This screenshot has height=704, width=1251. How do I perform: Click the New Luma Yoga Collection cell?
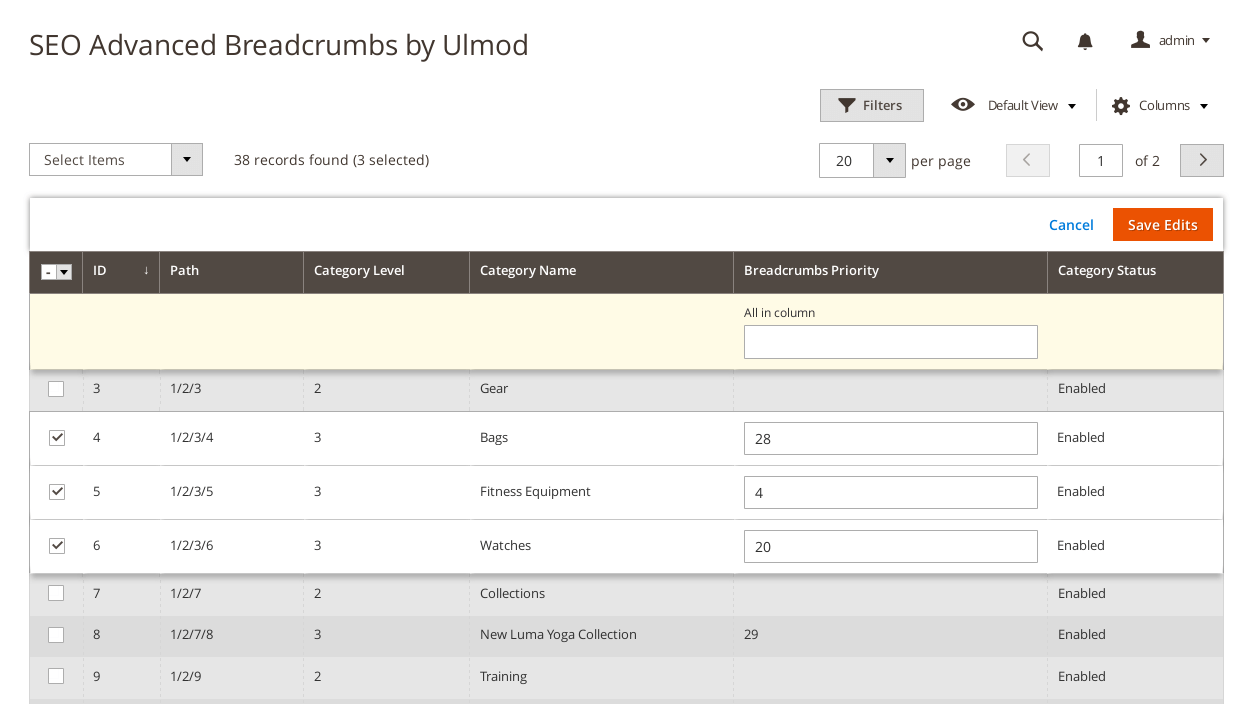pyautogui.click(x=601, y=634)
